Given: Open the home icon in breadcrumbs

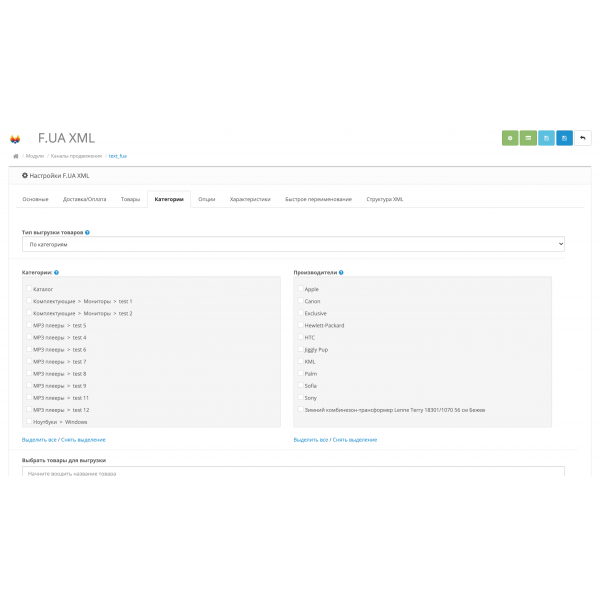Looking at the screenshot, I should point(16,156).
